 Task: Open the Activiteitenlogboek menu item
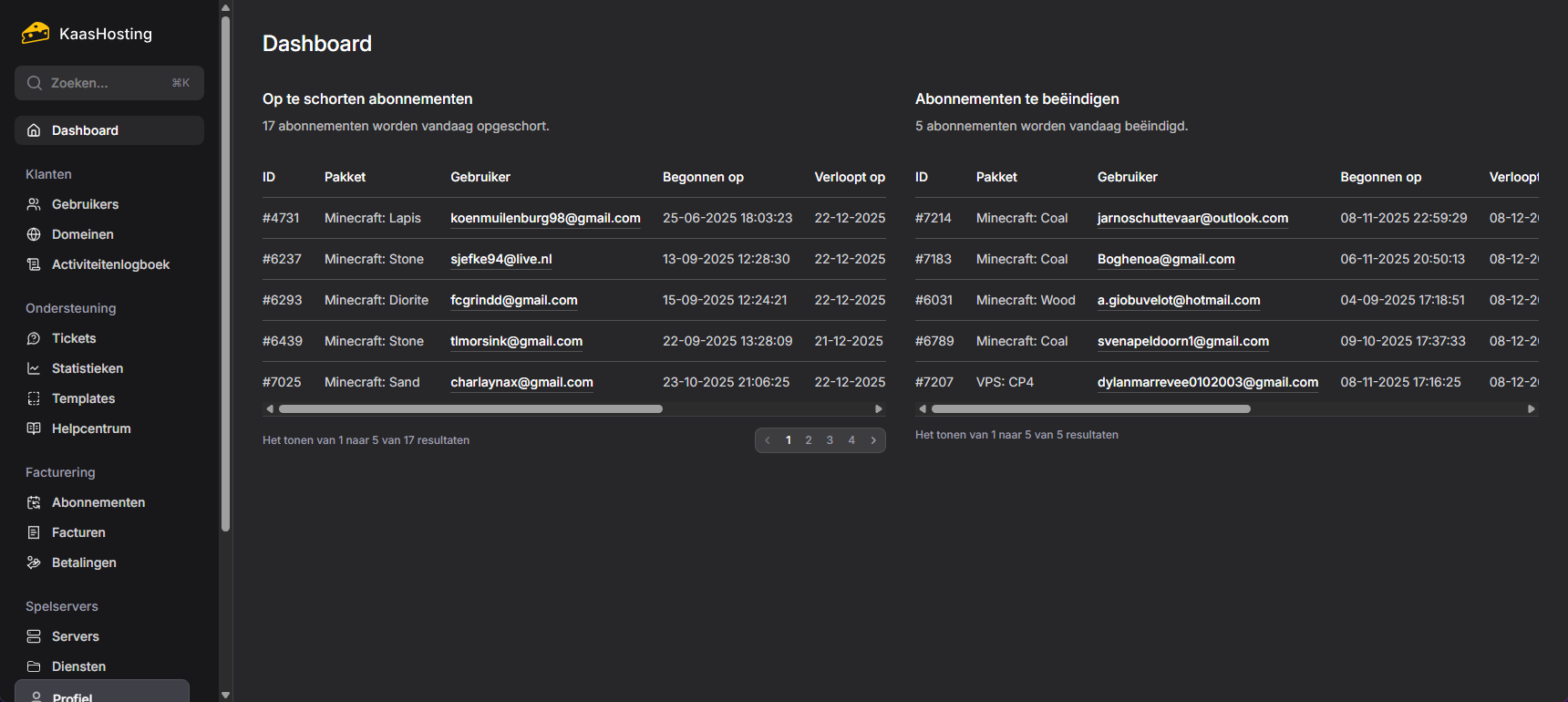tap(110, 264)
